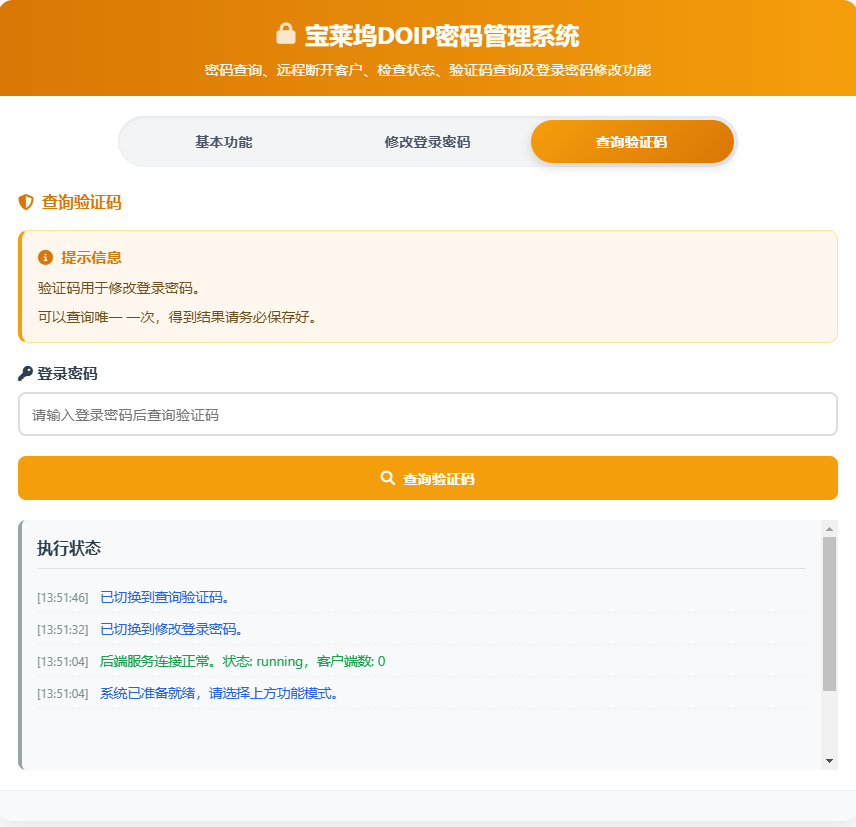Select the highlighted 查询验证码 tab
The height and width of the screenshot is (827, 856).
633,141
